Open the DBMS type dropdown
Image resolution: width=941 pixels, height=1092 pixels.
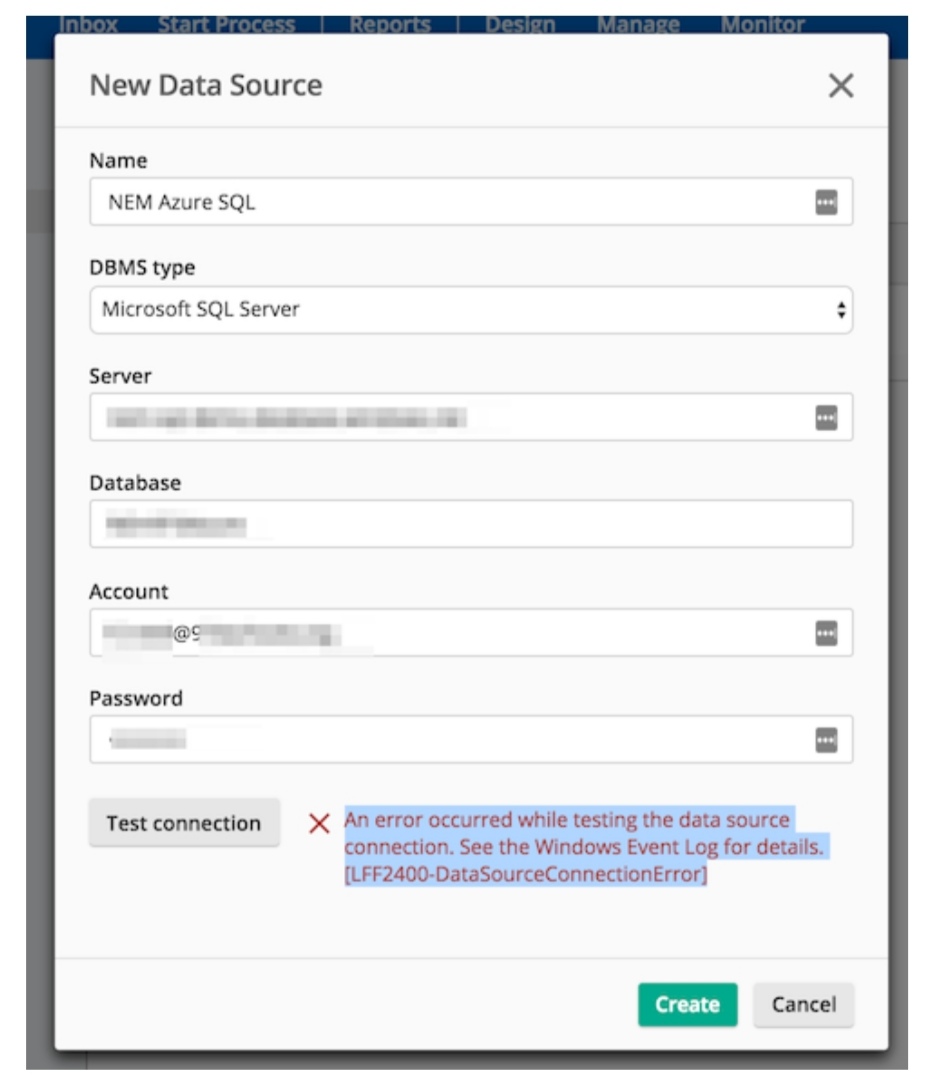tap(470, 310)
